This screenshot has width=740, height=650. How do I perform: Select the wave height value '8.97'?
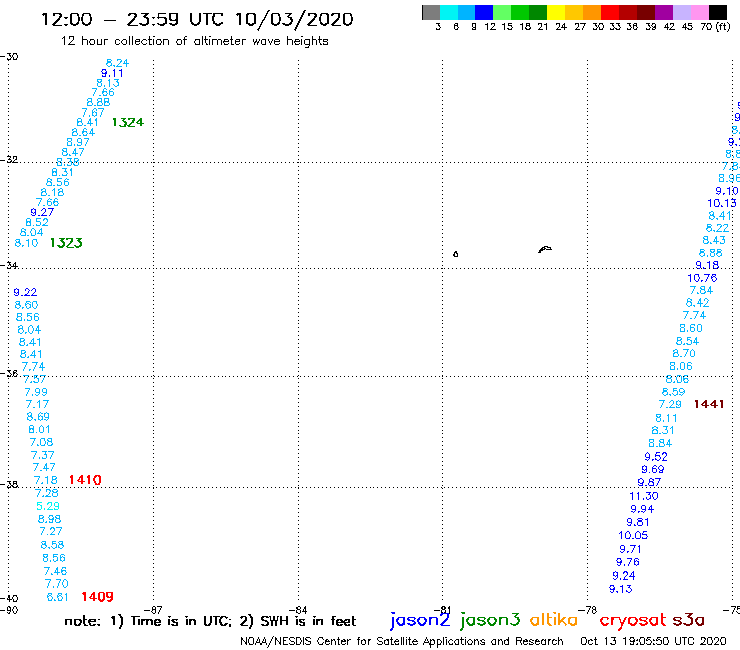pyautogui.click(x=77, y=142)
